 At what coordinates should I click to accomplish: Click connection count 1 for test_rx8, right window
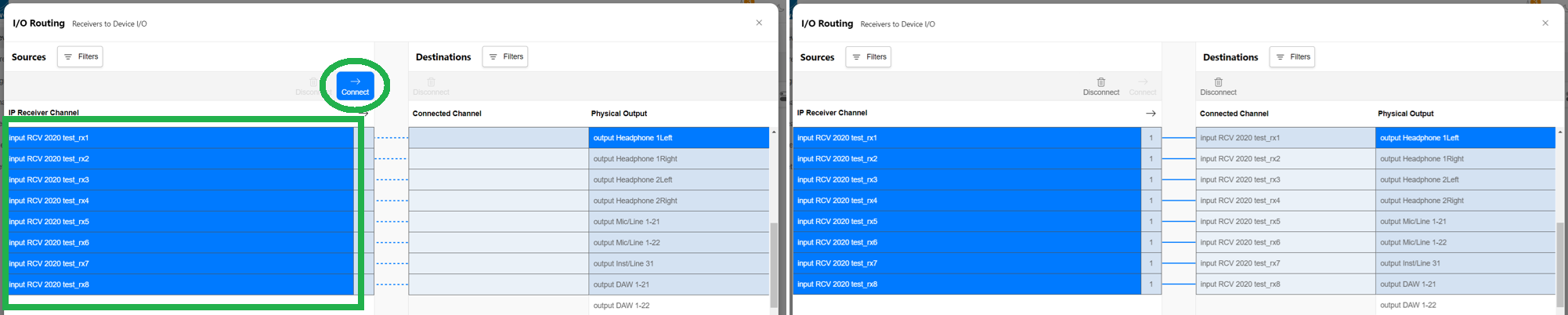coord(1151,284)
